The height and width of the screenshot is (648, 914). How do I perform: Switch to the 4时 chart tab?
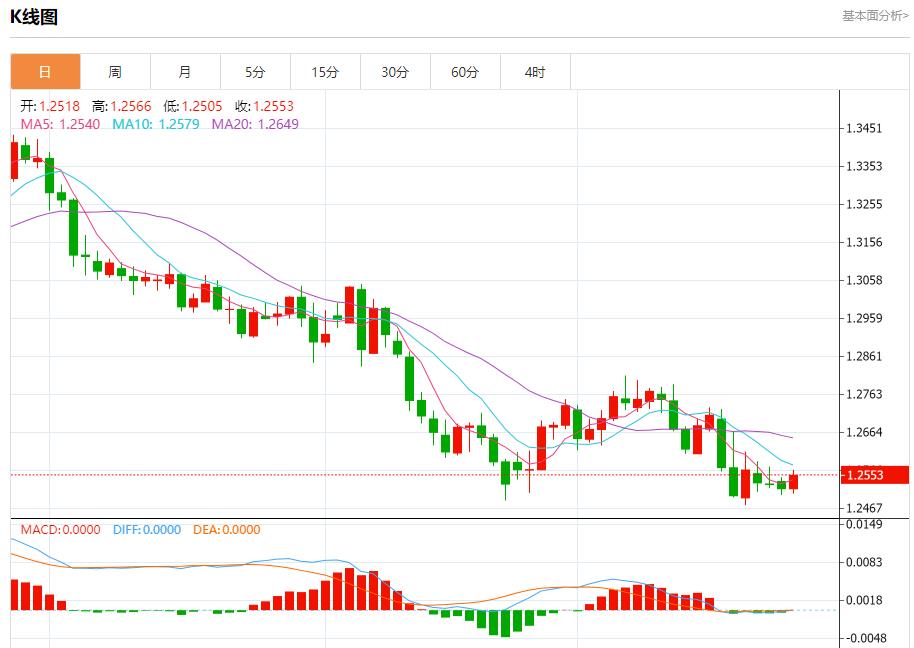pos(535,72)
